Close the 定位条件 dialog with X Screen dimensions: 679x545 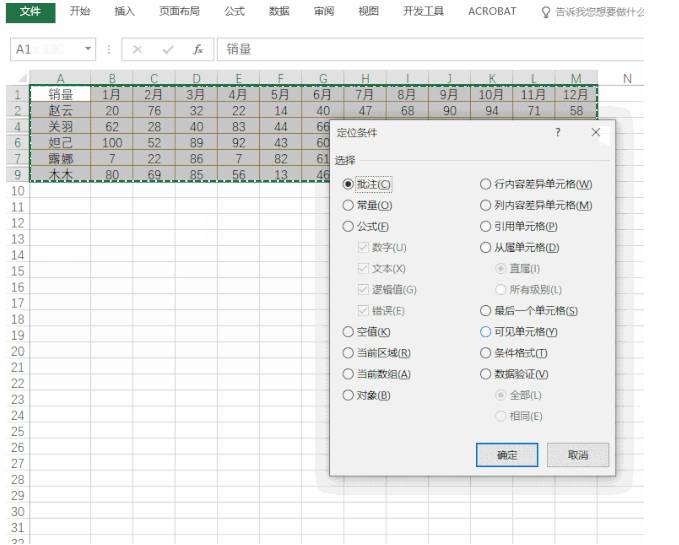(x=596, y=132)
